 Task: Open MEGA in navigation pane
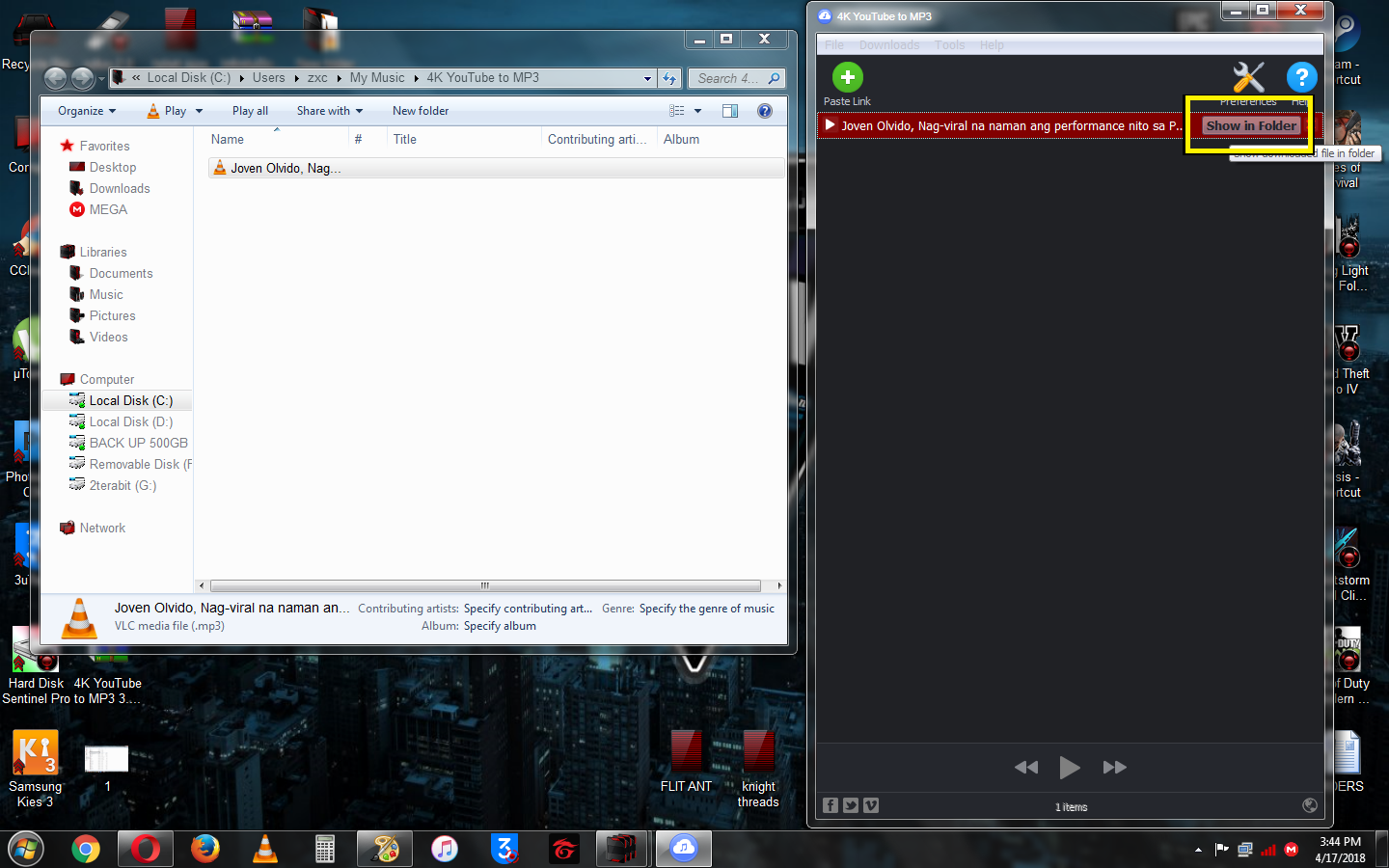pos(108,209)
